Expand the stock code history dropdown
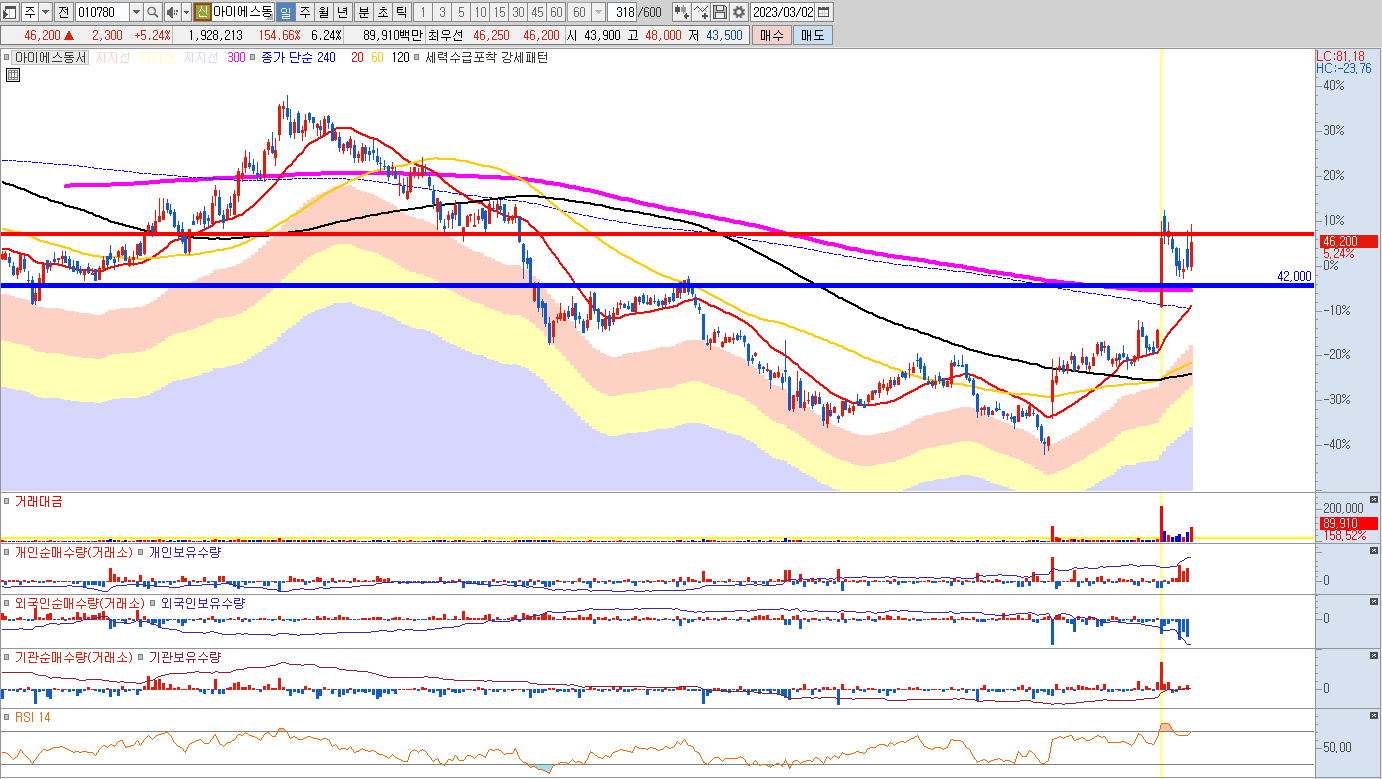Image resolution: width=1382 pixels, height=779 pixels. coord(136,12)
